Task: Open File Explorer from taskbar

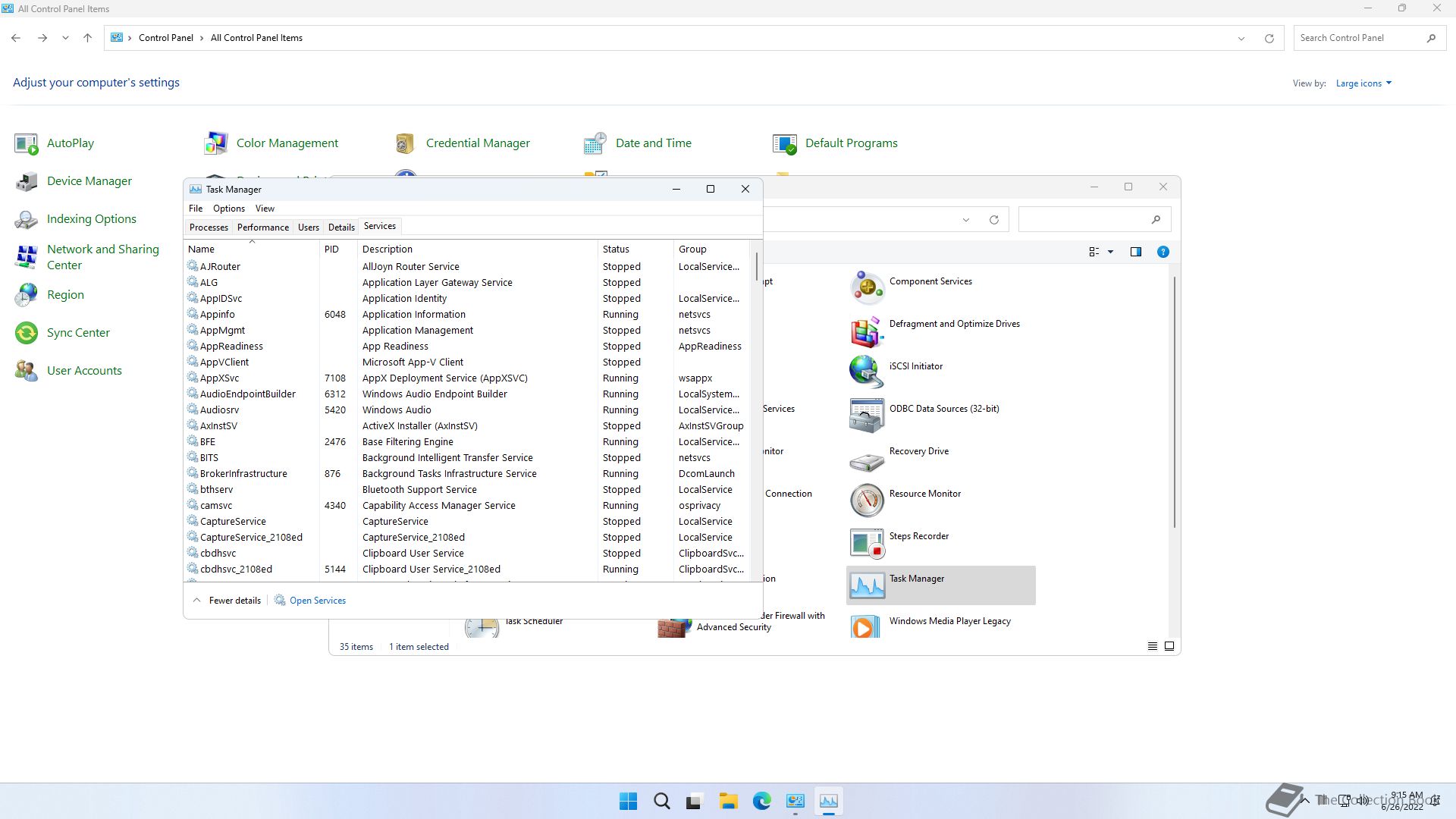Action: click(x=728, y=802)
